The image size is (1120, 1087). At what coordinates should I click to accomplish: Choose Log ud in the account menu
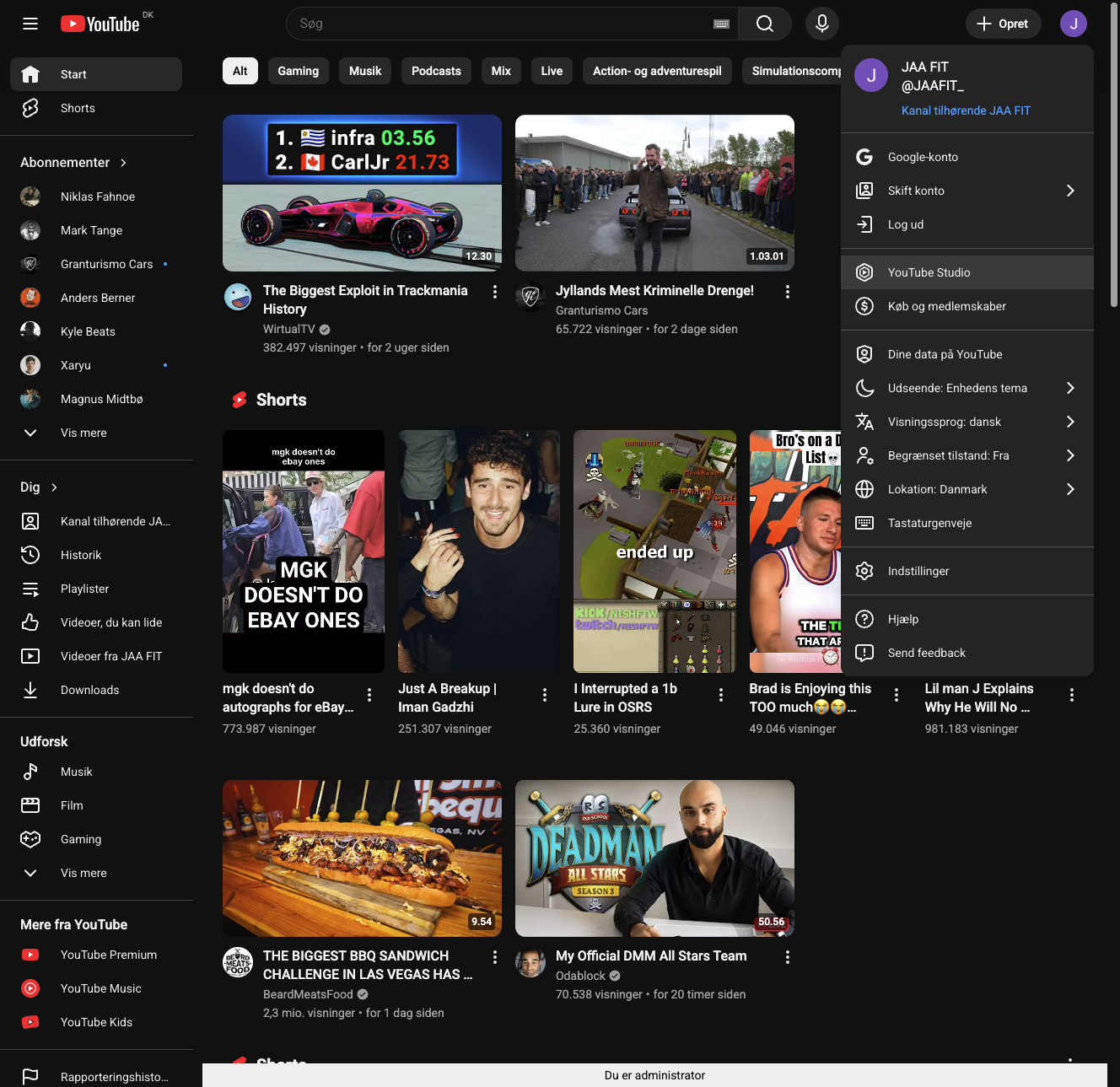coord(967,224)
